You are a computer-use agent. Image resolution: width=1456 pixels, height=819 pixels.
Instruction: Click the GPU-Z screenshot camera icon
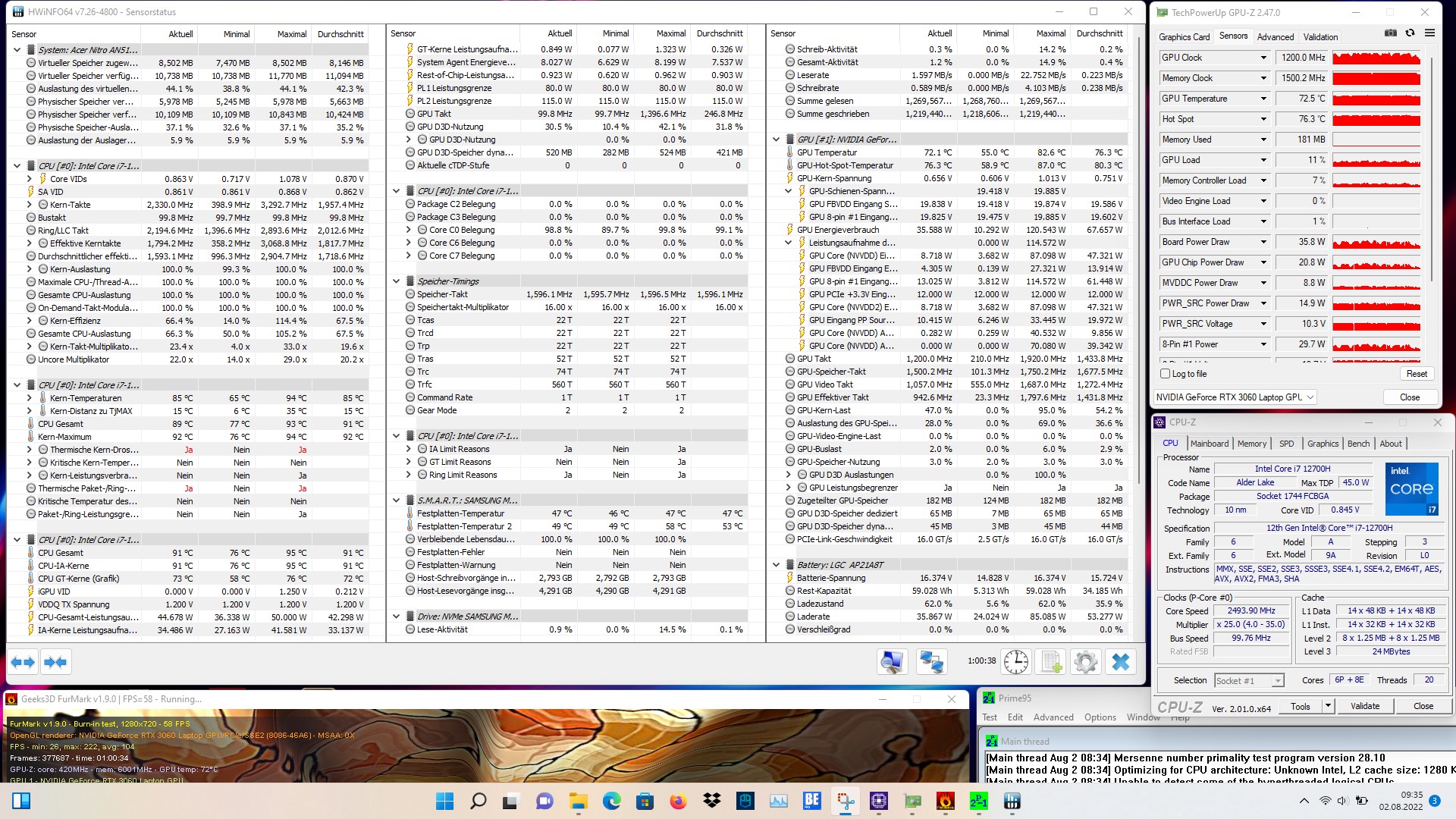(x=1390, y=33)
